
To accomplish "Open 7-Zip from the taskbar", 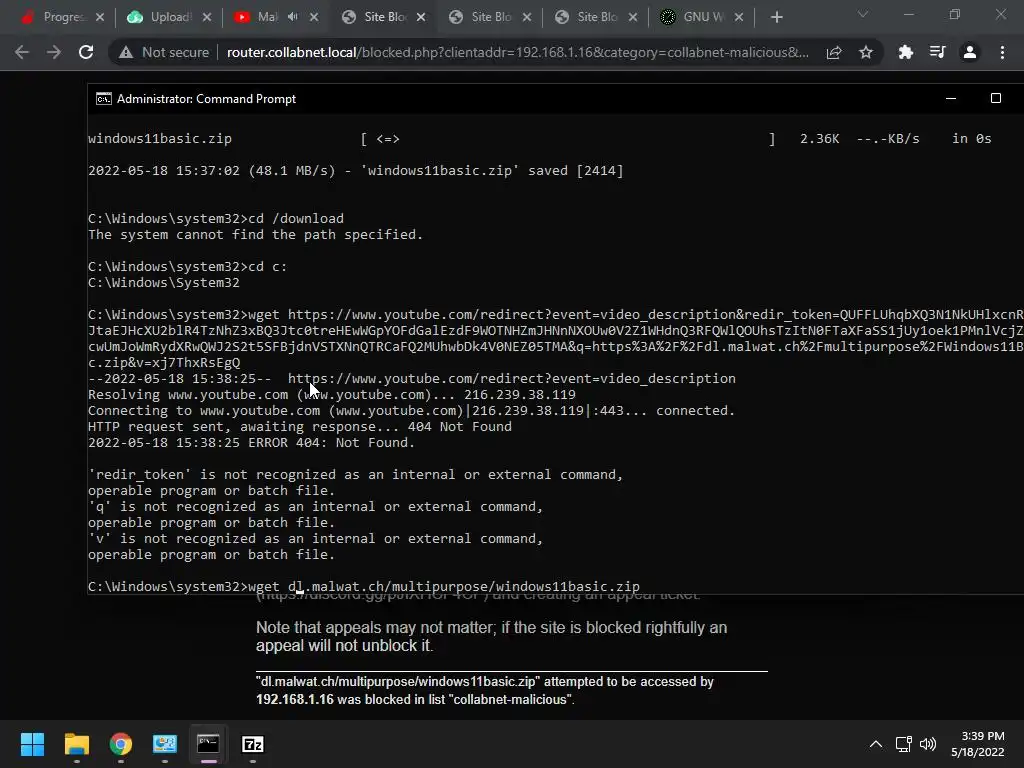I will pos(253,744).
